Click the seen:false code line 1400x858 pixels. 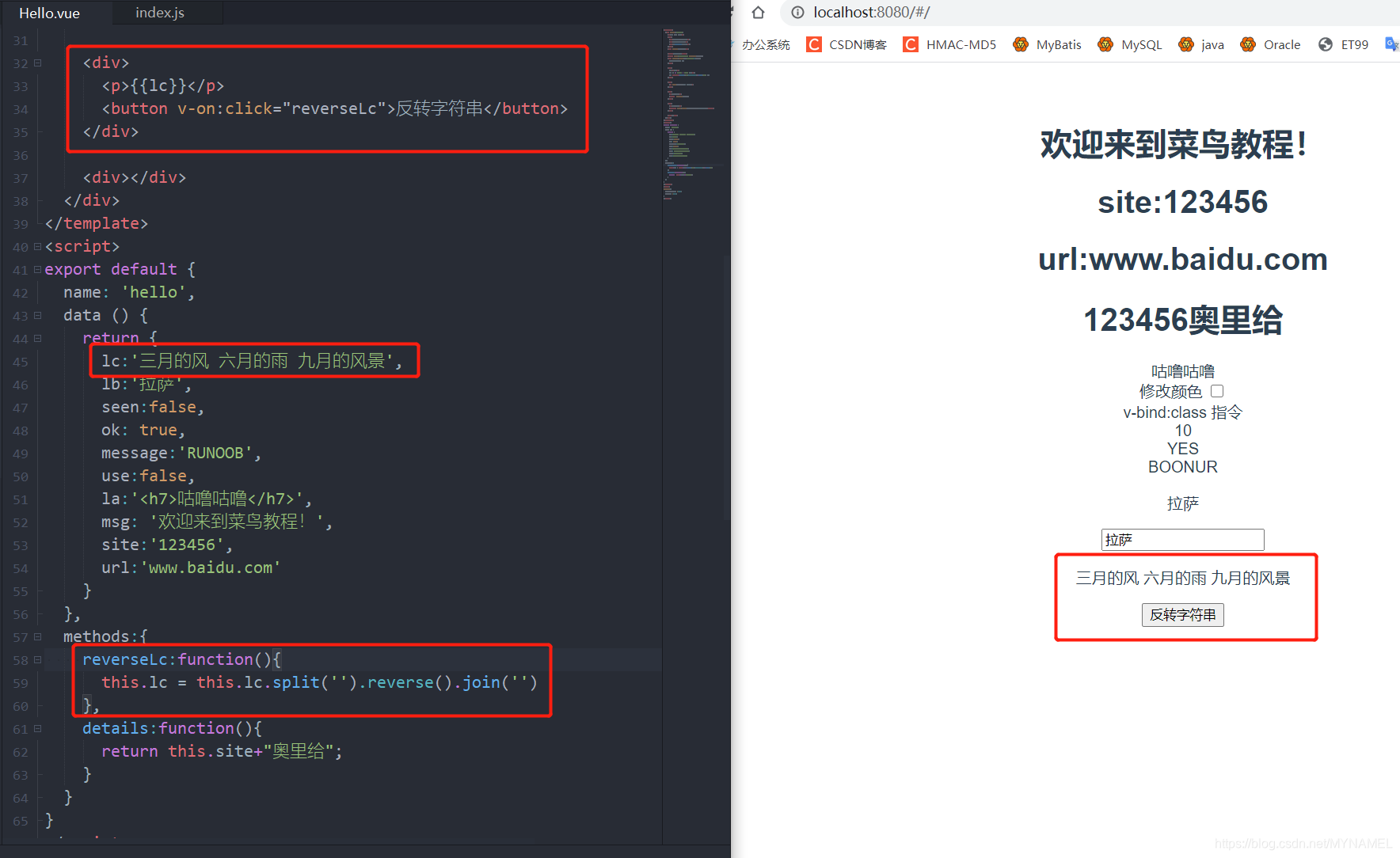[153, 408]
